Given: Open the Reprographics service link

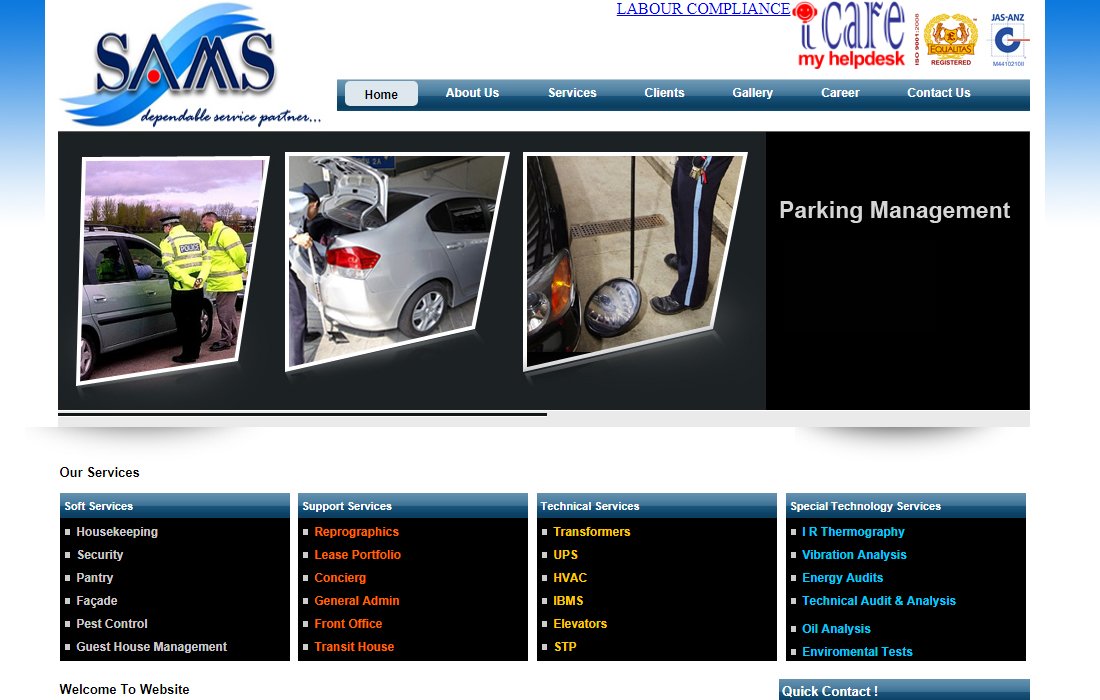Looking at the screenshot, I should 356,532.
